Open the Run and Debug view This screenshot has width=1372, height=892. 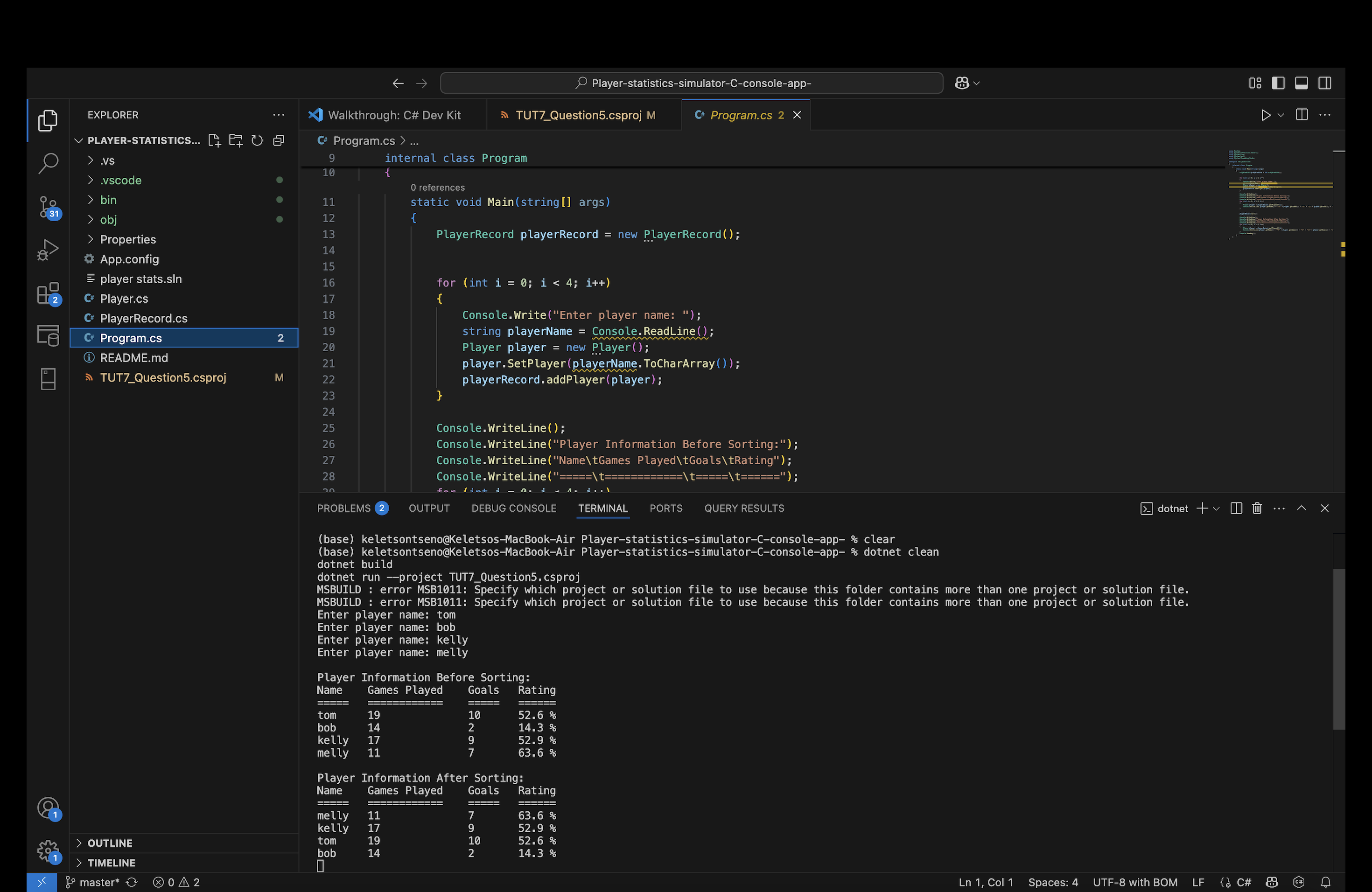48,250
